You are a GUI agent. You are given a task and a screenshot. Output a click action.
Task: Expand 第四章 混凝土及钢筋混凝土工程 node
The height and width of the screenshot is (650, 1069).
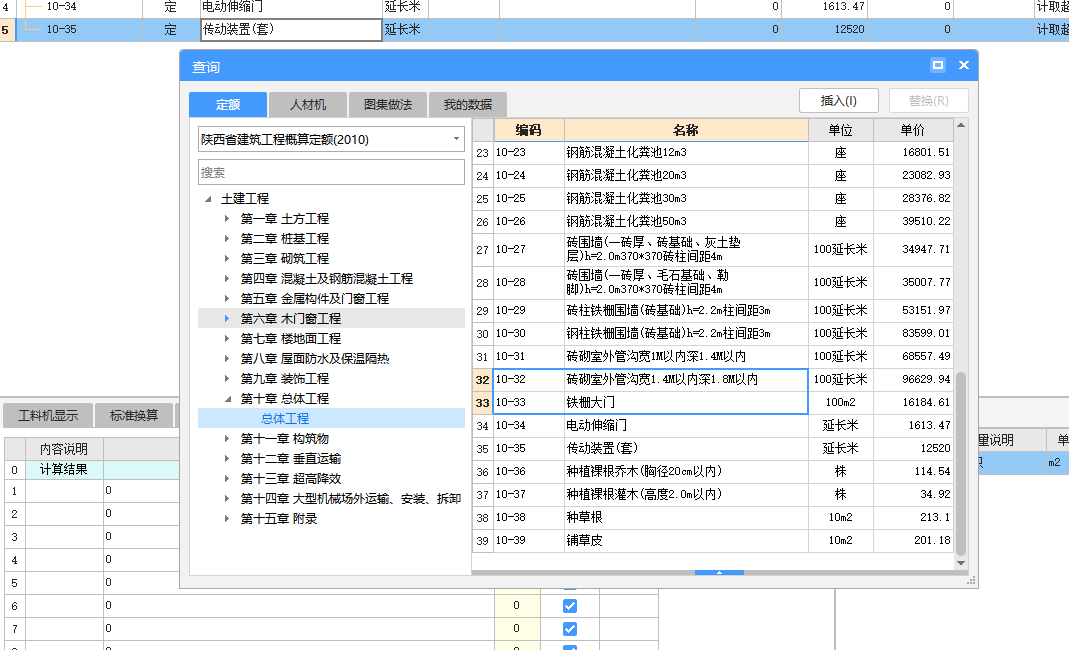click(x=227, y=278)
